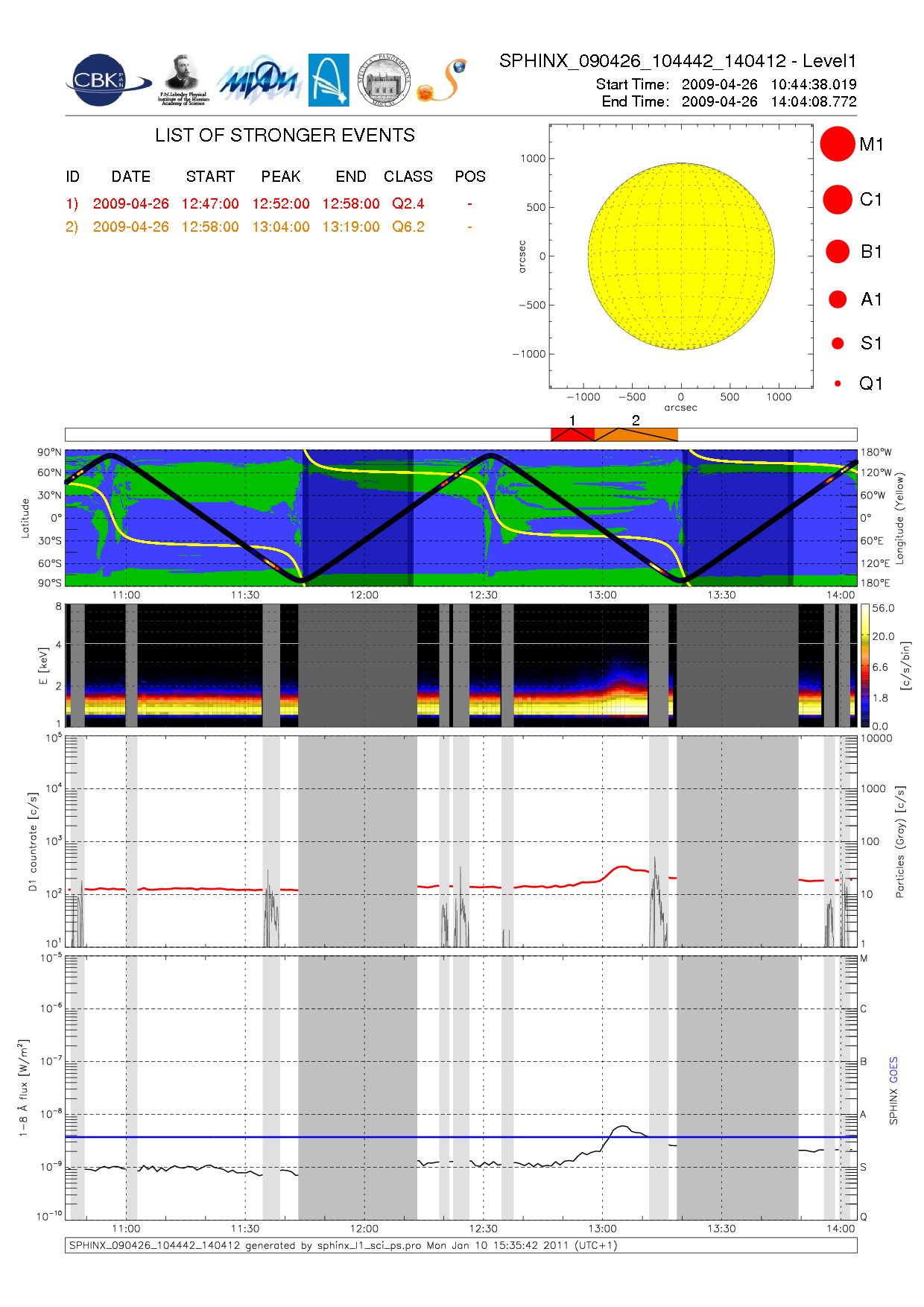The width and height of the screenshot is (924, 1307).
Task: Click the POS column header
Action: [470, 177]
